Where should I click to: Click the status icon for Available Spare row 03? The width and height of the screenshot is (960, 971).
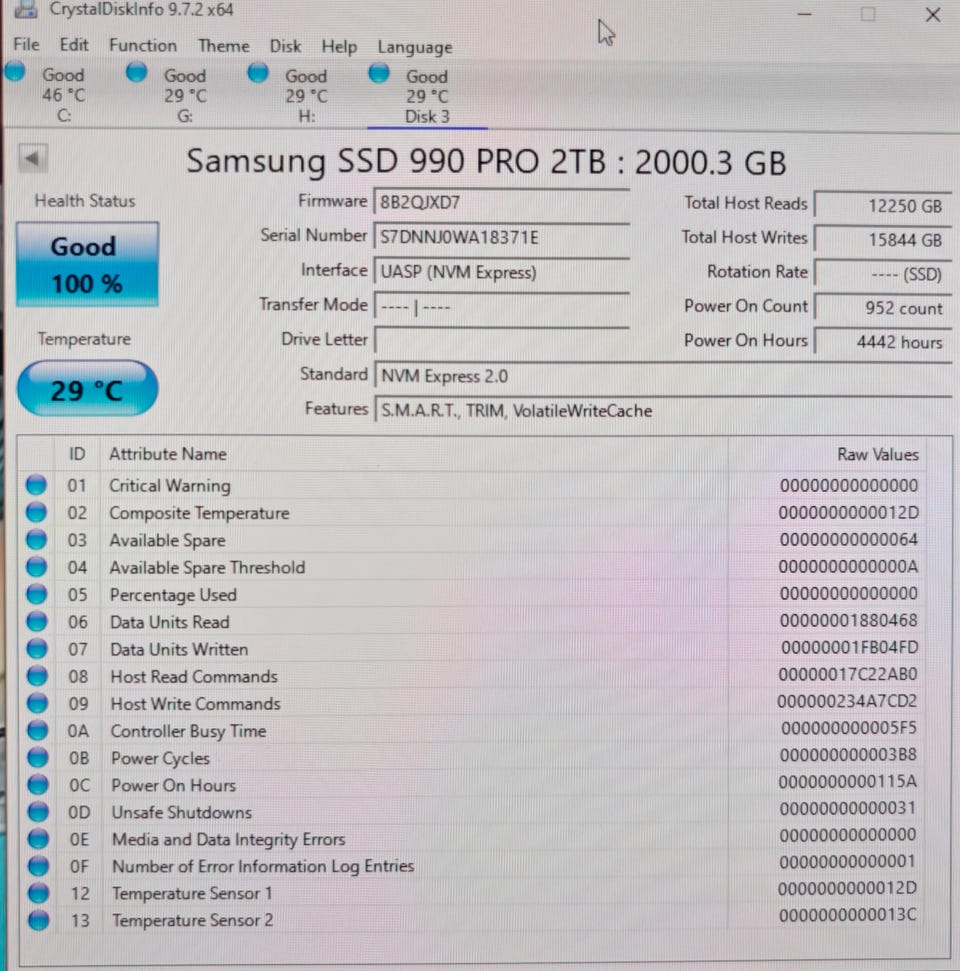[37, 539]
